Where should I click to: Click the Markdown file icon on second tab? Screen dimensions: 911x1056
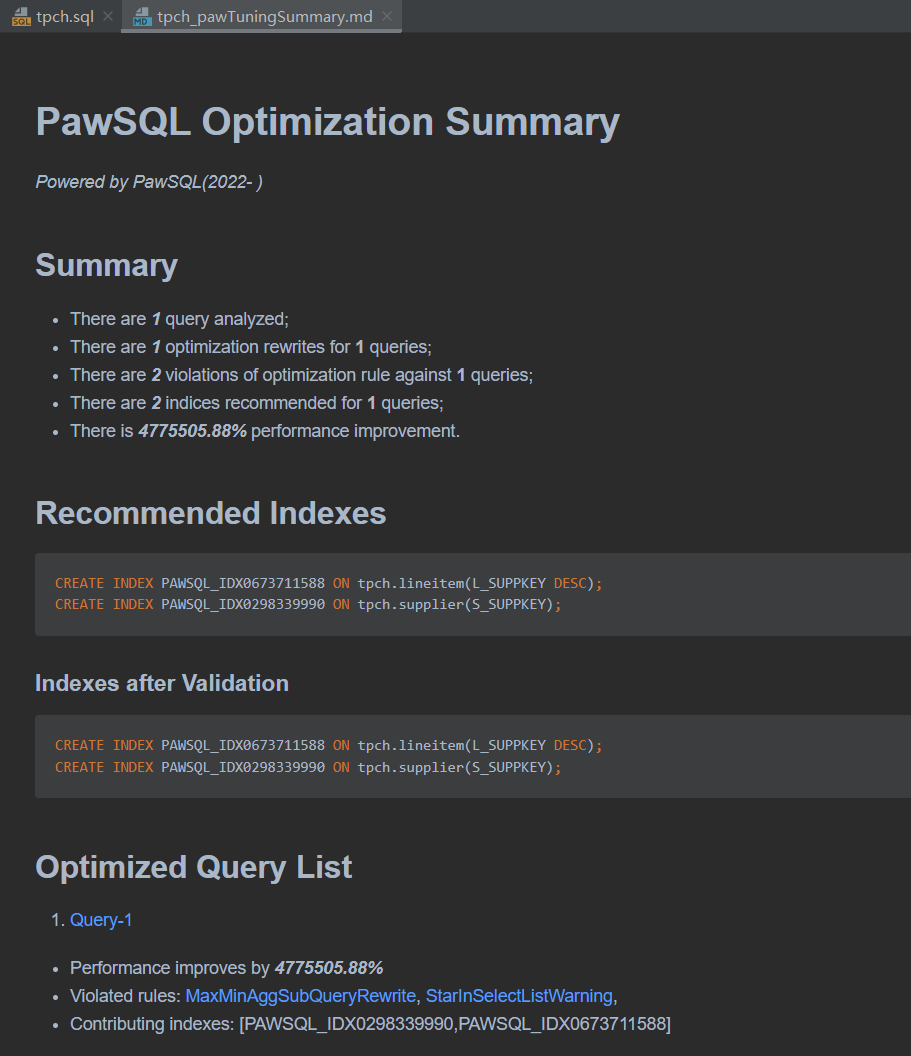point(143,17)
